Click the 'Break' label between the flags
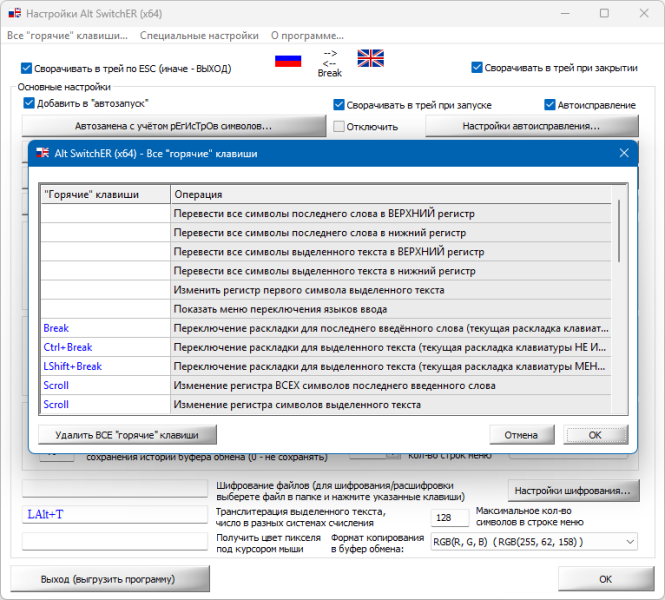This screenshot has height=600, width=665. tap(330, 73)
